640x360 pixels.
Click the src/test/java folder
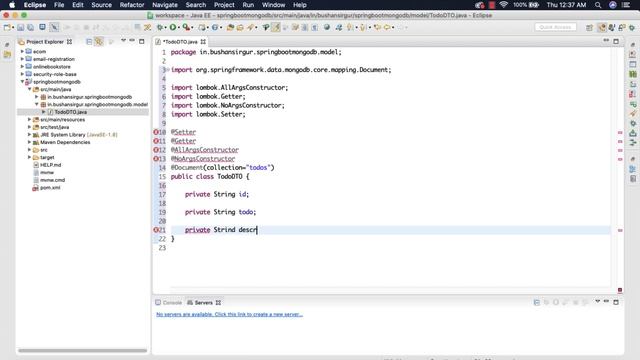pos(54,127)
